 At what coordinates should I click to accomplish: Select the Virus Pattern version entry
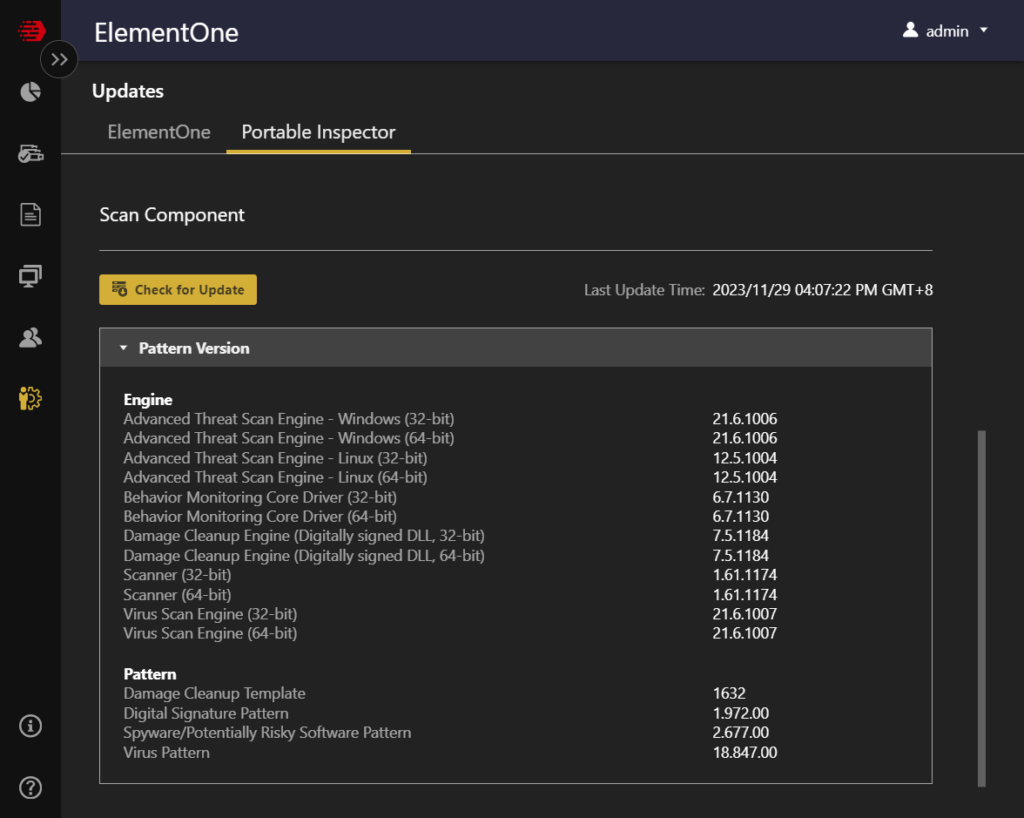[x=166, y=752]
